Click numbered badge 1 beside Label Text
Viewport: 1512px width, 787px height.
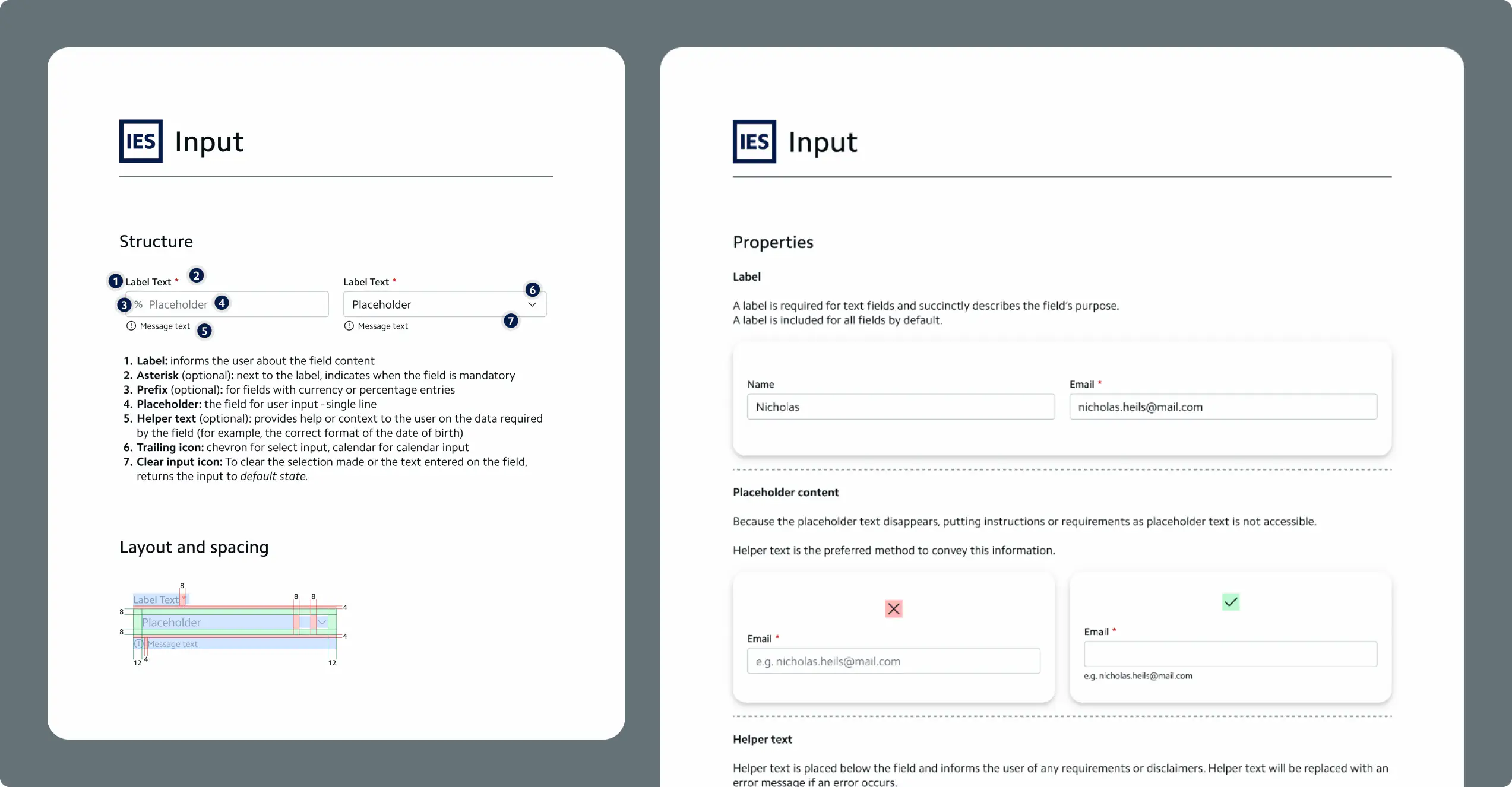coord(115,281)
